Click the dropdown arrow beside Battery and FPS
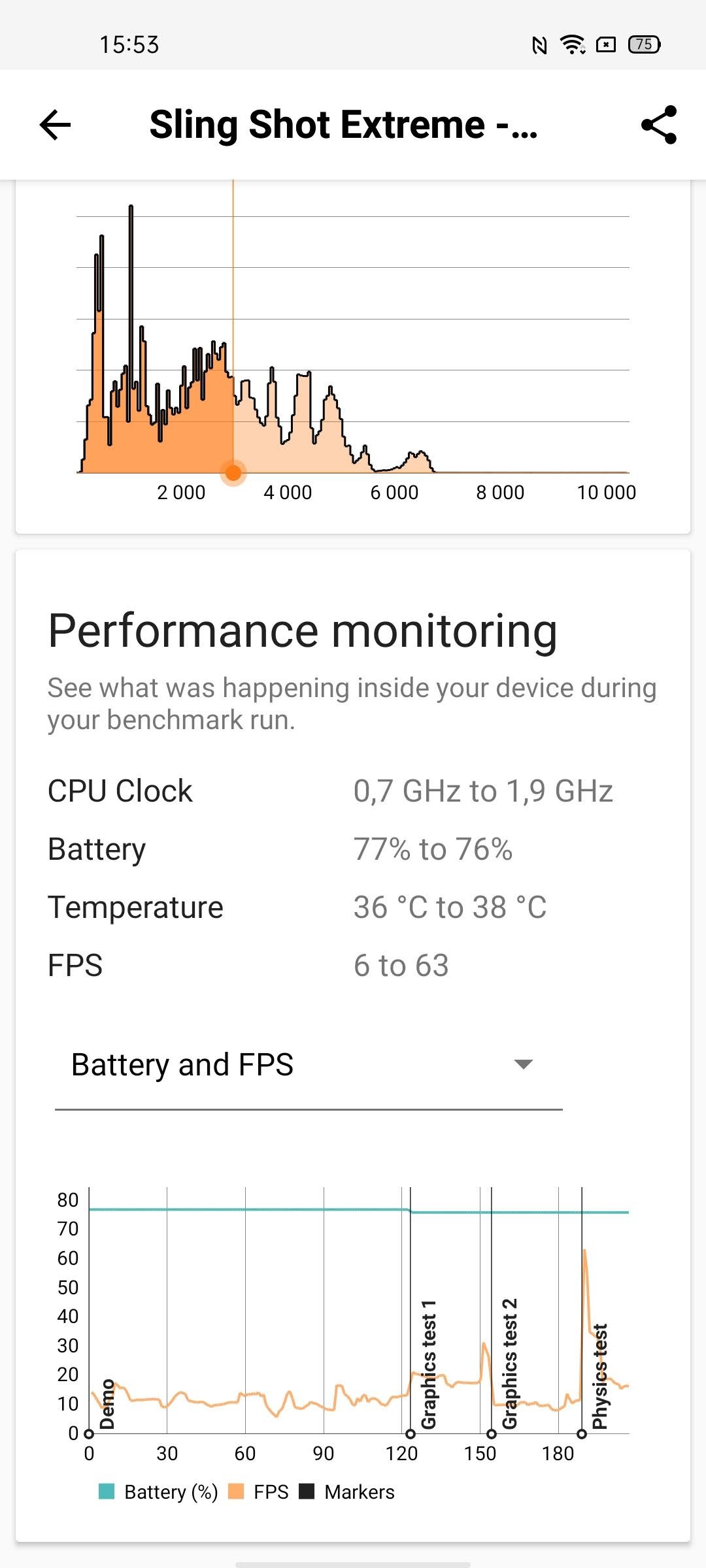The image size is (706, 1568). (524, 1064)
